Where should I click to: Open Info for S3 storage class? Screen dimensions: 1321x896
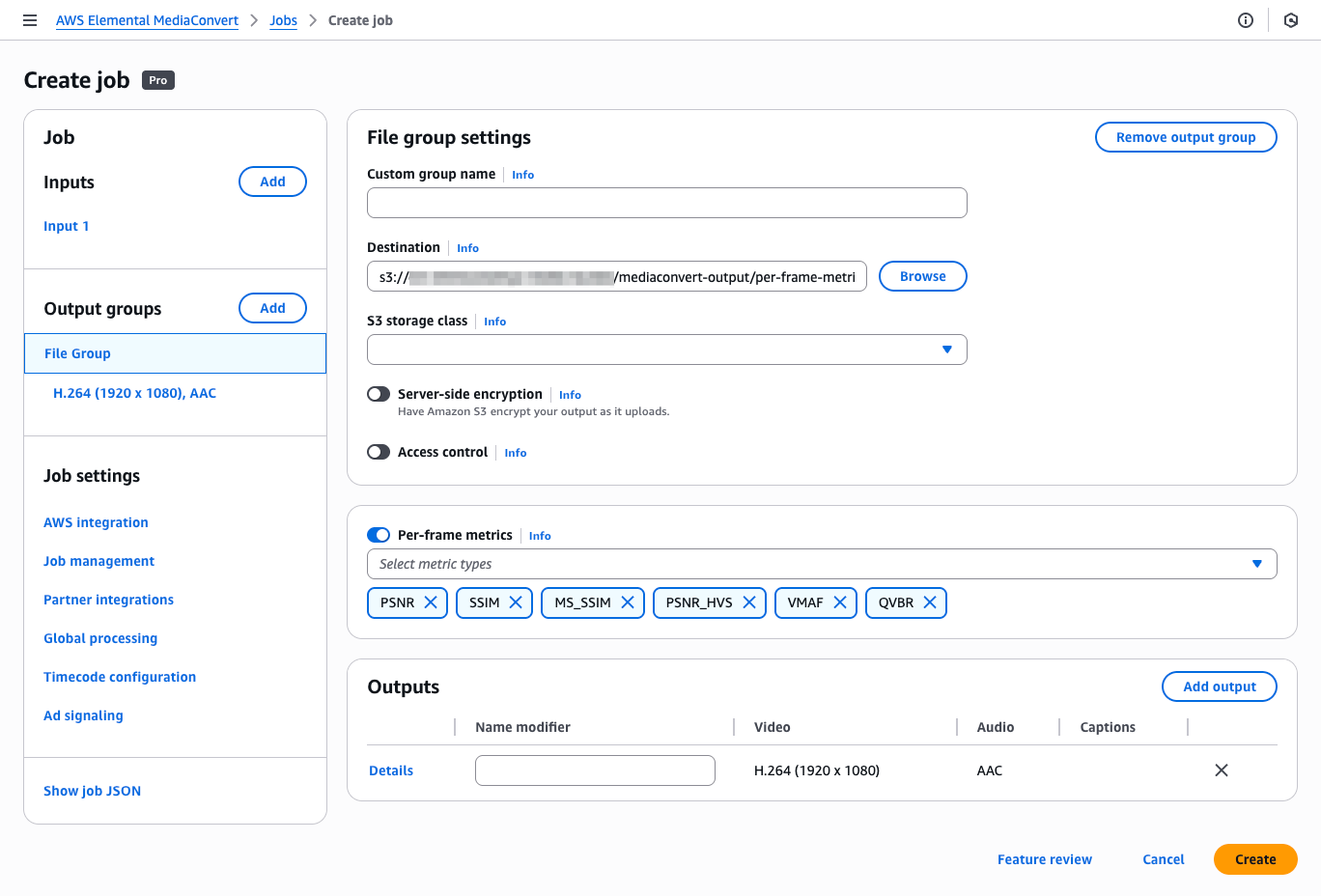pos(494,322)
